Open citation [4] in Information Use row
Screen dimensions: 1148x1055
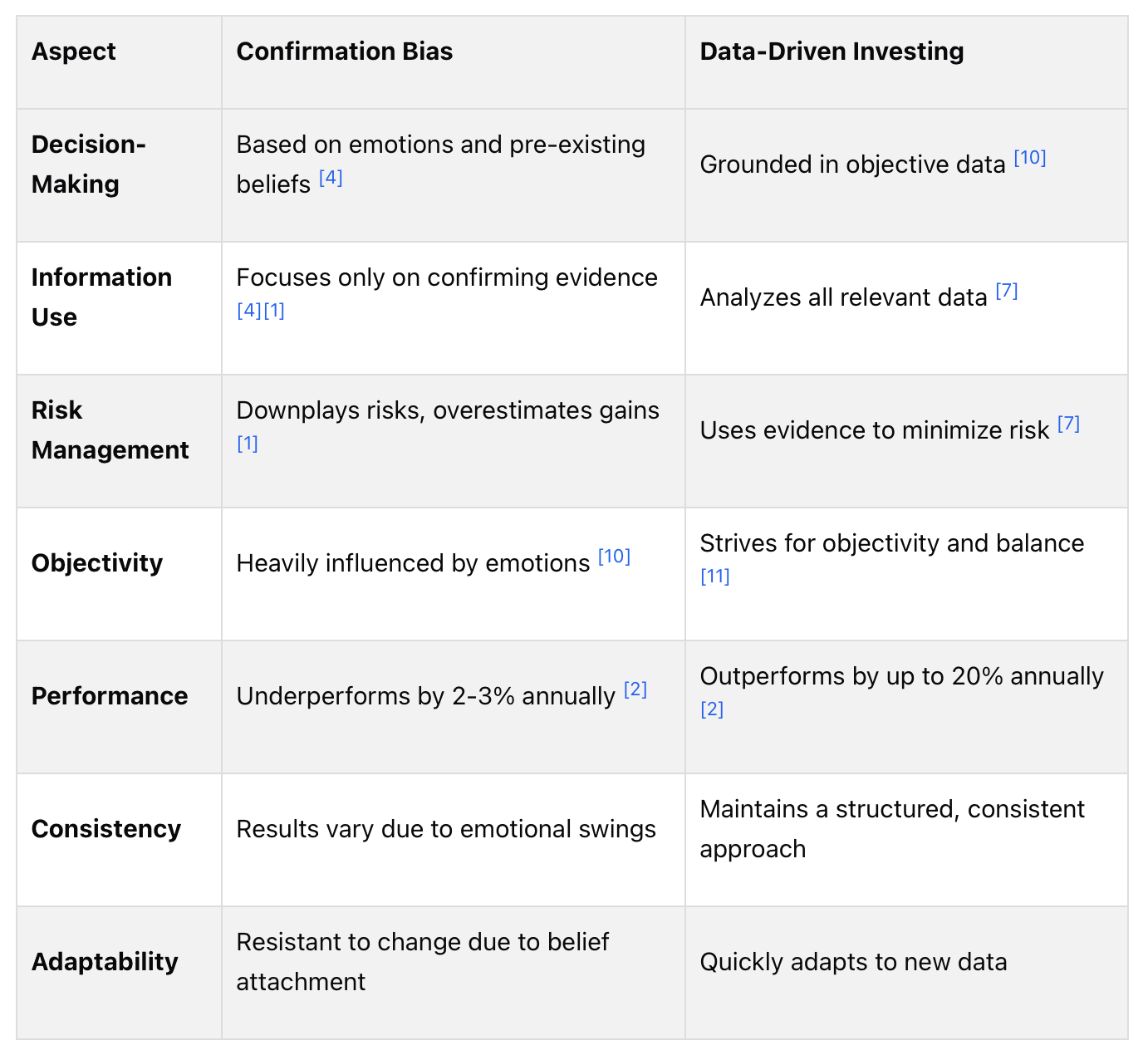249,311
